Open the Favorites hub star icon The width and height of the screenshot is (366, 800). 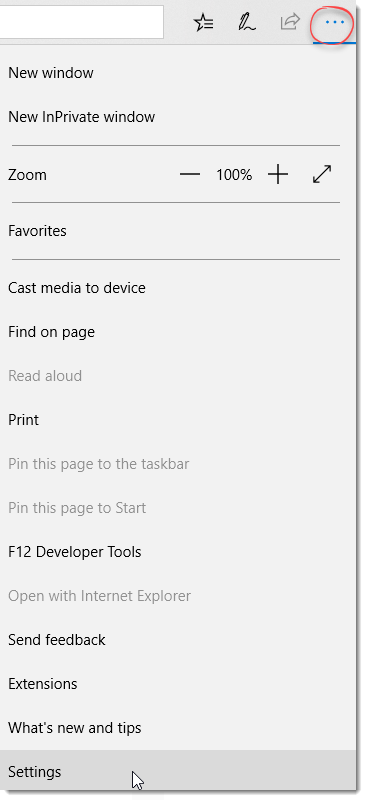point(204,22)
